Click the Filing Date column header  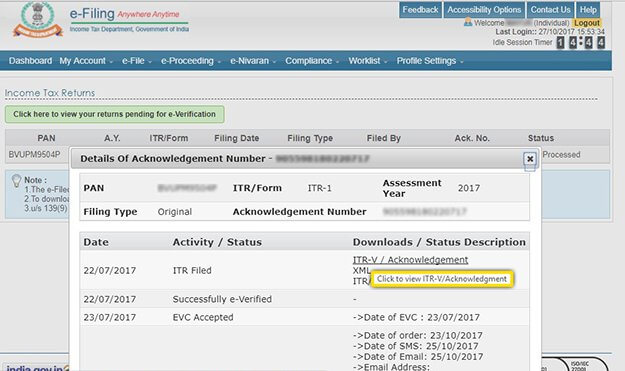coord(236,138)
